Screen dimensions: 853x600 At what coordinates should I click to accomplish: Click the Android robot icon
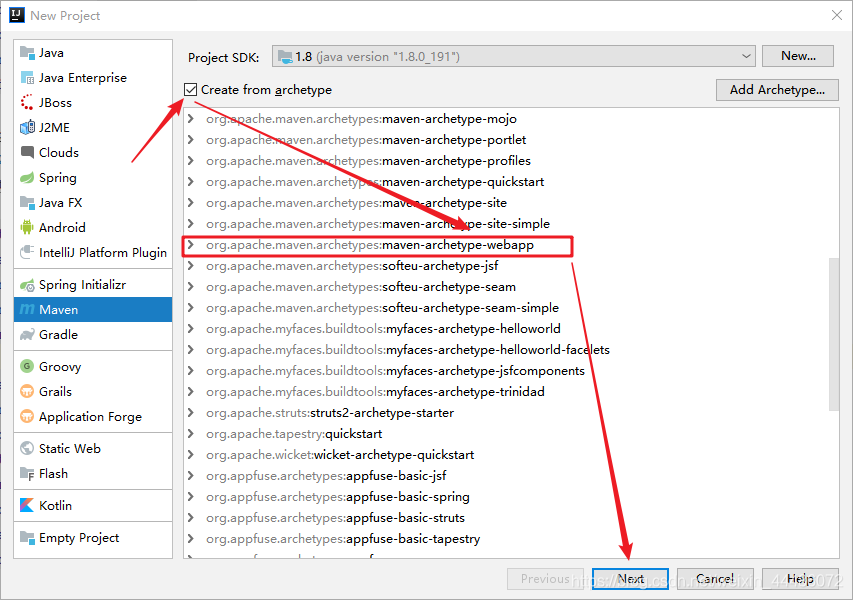[27, 227]
